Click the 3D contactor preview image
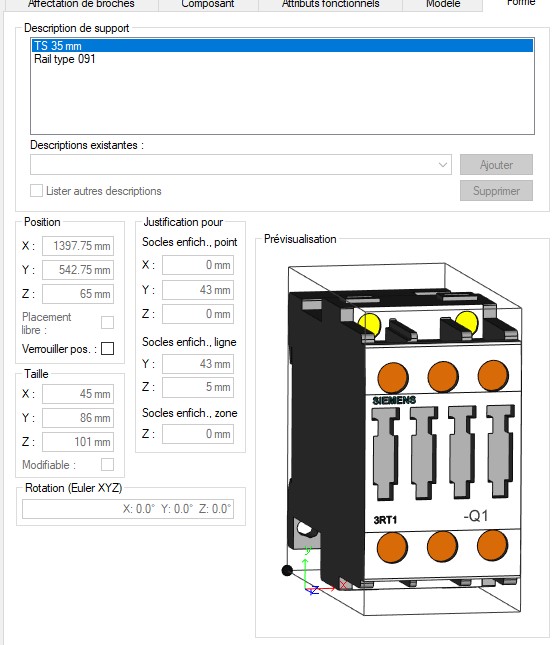The width and height of the screenshot is (556, 645). click(x=405, y=439)
